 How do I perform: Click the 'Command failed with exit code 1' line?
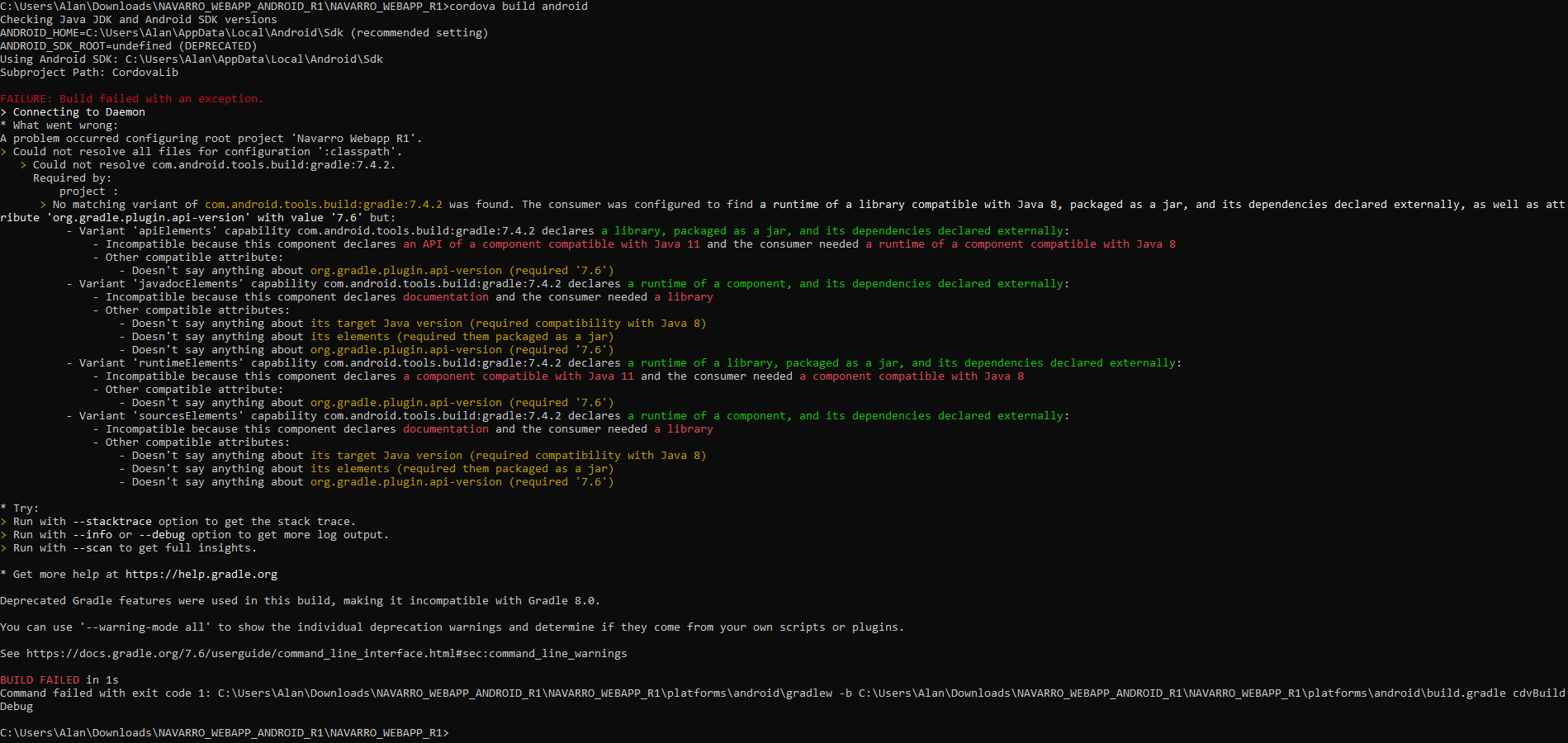(x=784, y=700)
